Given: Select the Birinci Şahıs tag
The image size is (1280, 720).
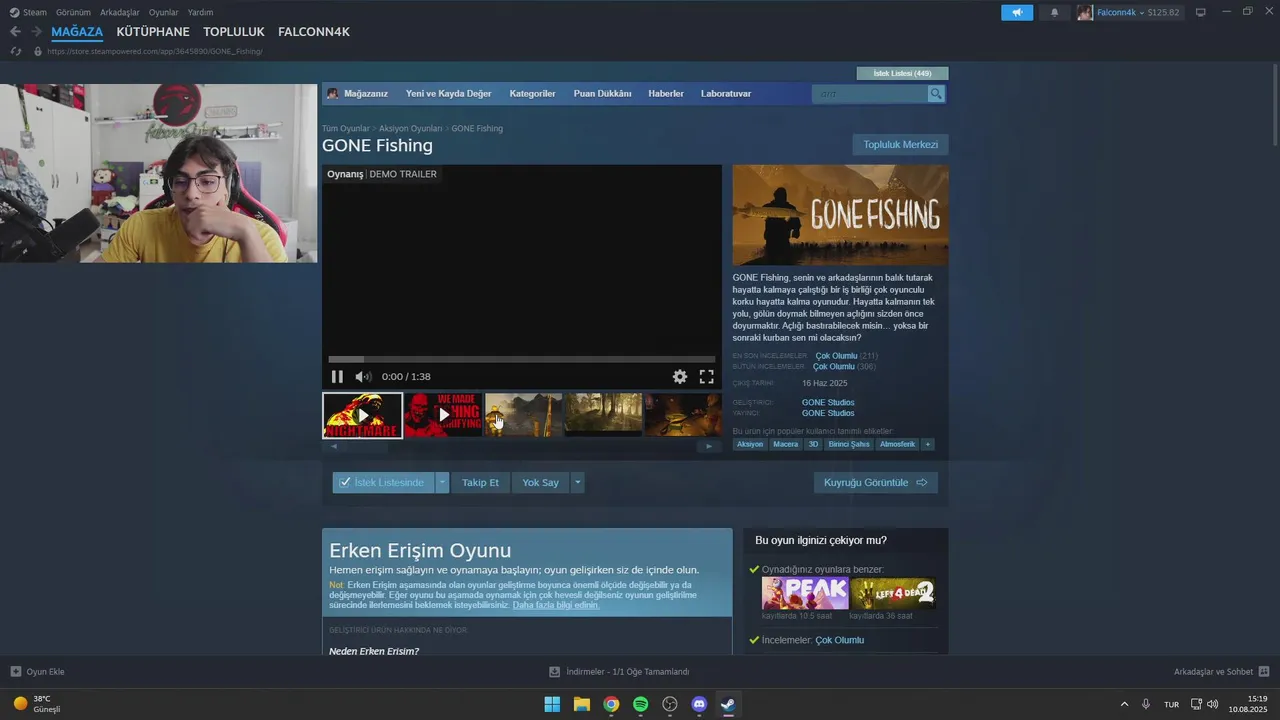Looking at the screenshot, I should (x=849, y=444).
